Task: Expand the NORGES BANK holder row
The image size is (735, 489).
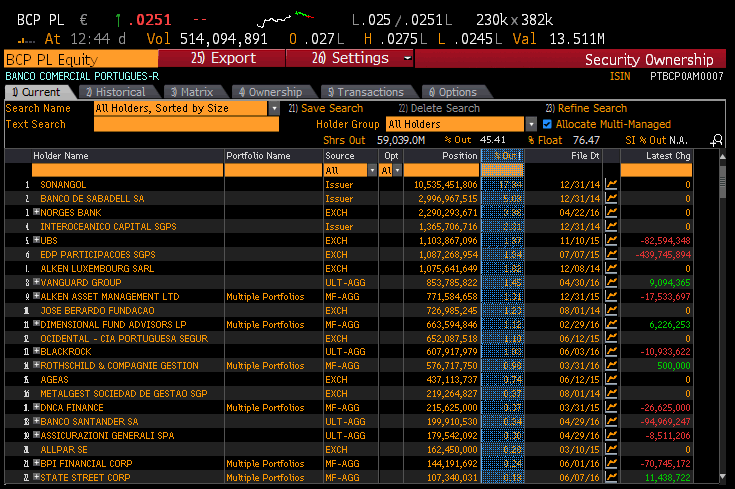Action: pyautogui.click(x=37, y=212)
